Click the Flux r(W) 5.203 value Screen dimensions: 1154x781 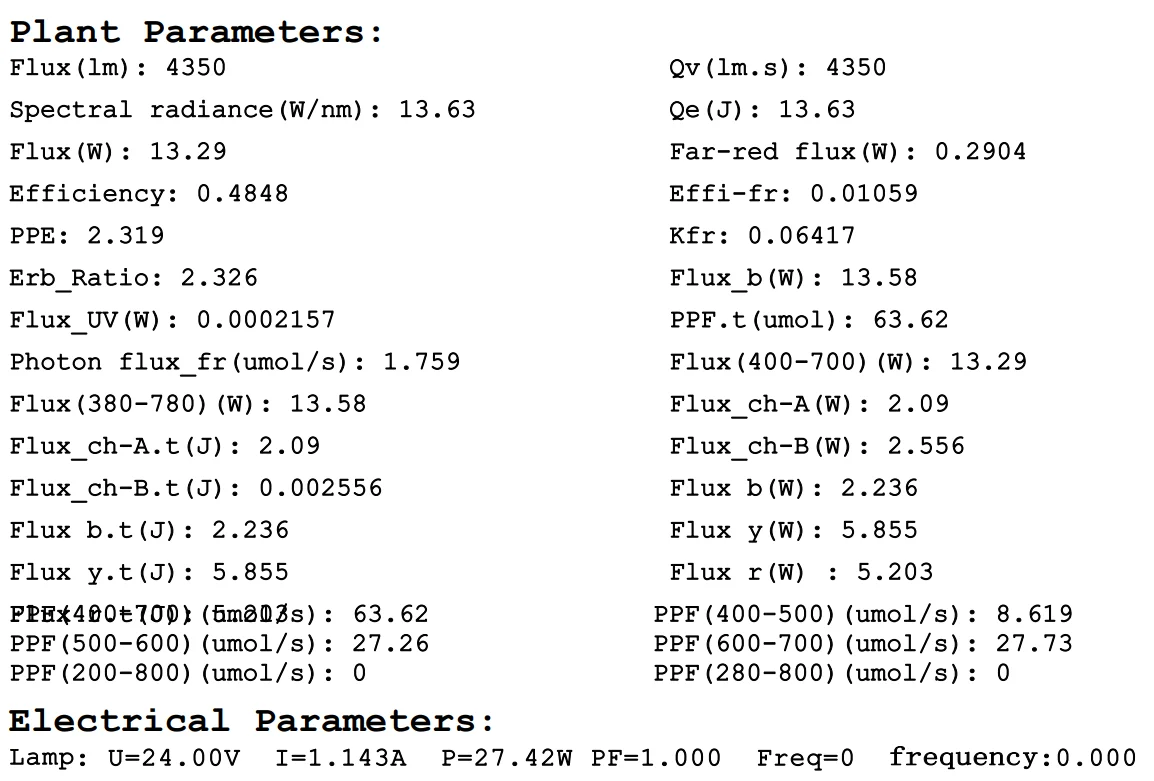tap(801, 572)
